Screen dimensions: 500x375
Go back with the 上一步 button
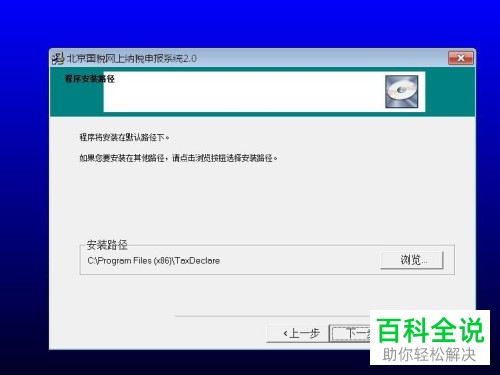tap(298, 333)
